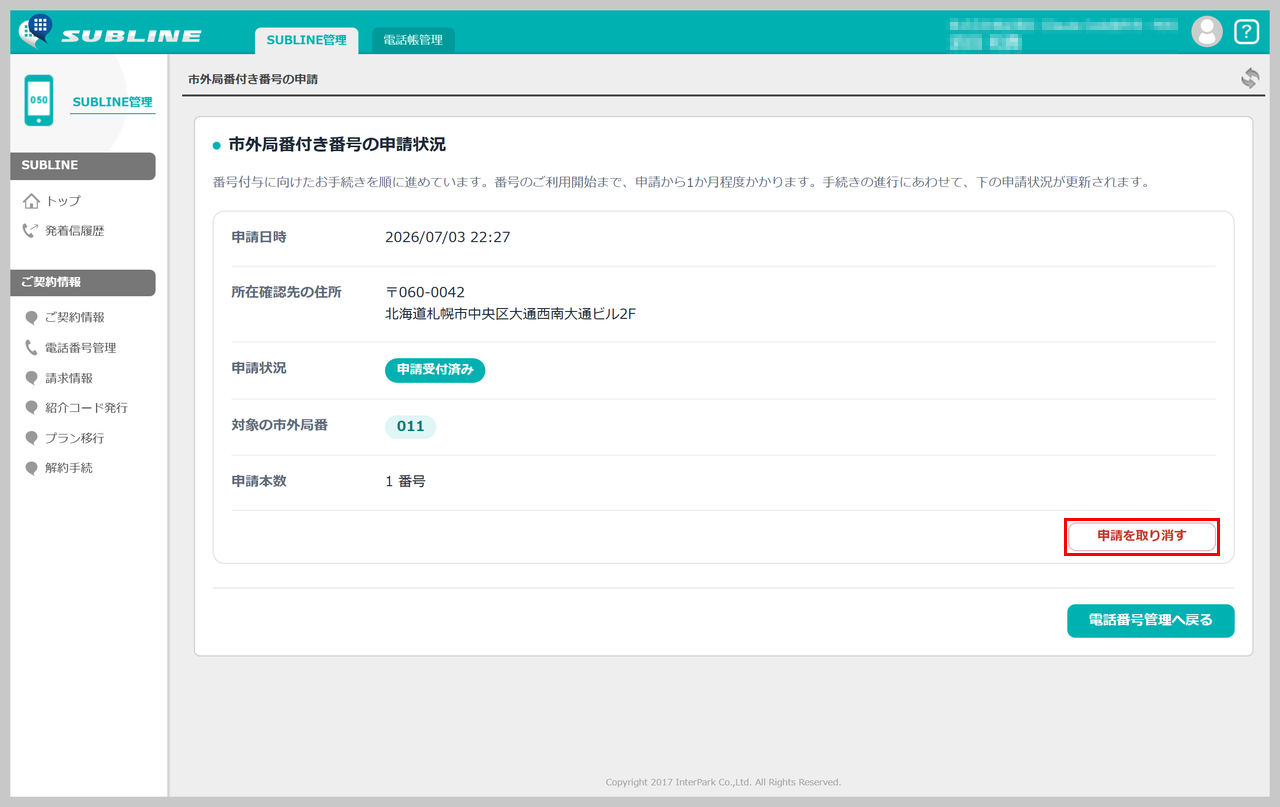This screenshot has width=1280, height=807.
Task: Click the bubble icon beside 解約手続
Action: pos(32,468)
